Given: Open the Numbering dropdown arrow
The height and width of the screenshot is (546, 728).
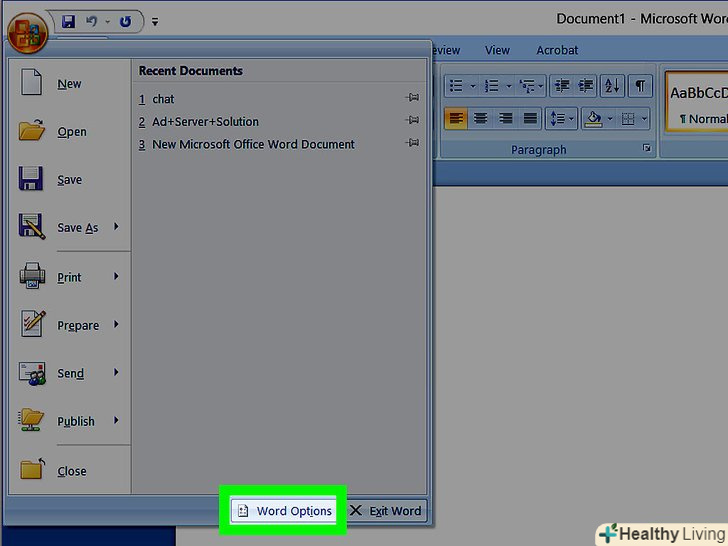Looking at the screenshot, I should (x=508, y=86).
